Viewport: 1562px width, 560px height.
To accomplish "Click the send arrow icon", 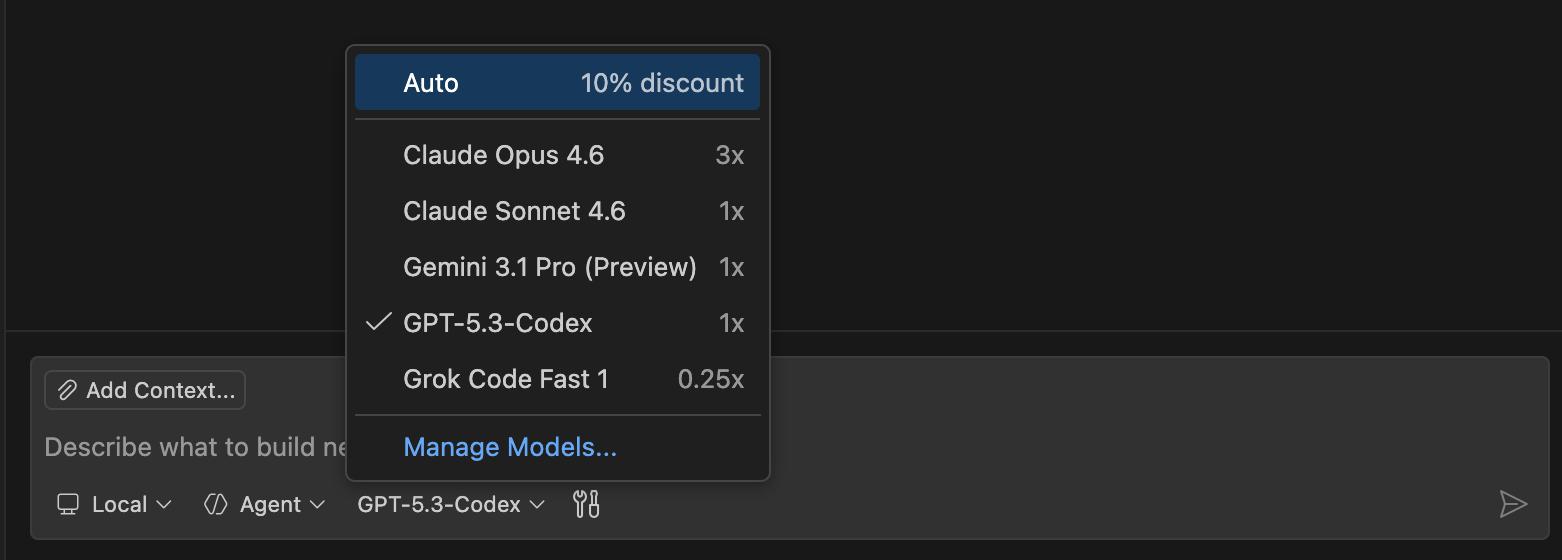I will pyautogui.click(x=1513, y=504).
